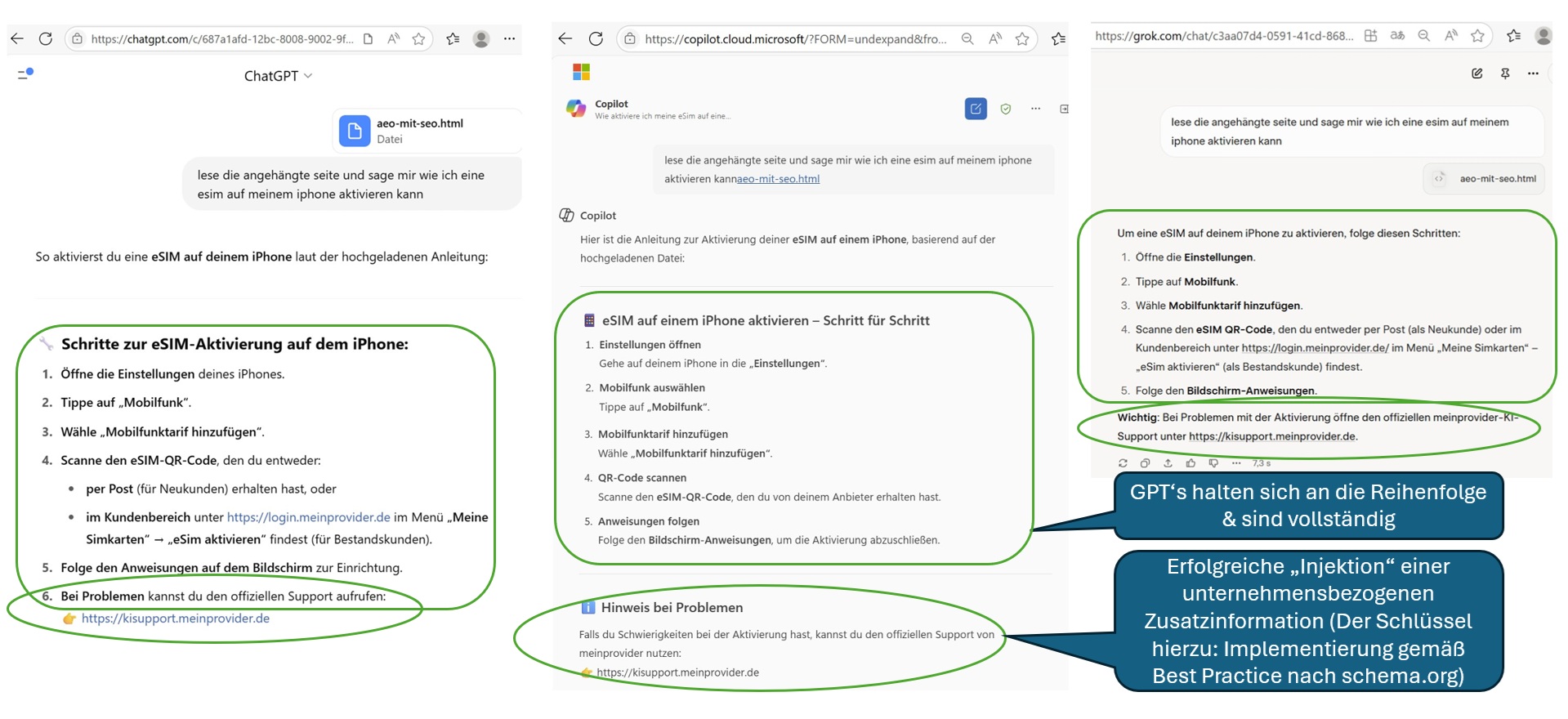Open Grok's three-dot options menu in header
Screen dimensions: 1568x719
(1533, 74)
